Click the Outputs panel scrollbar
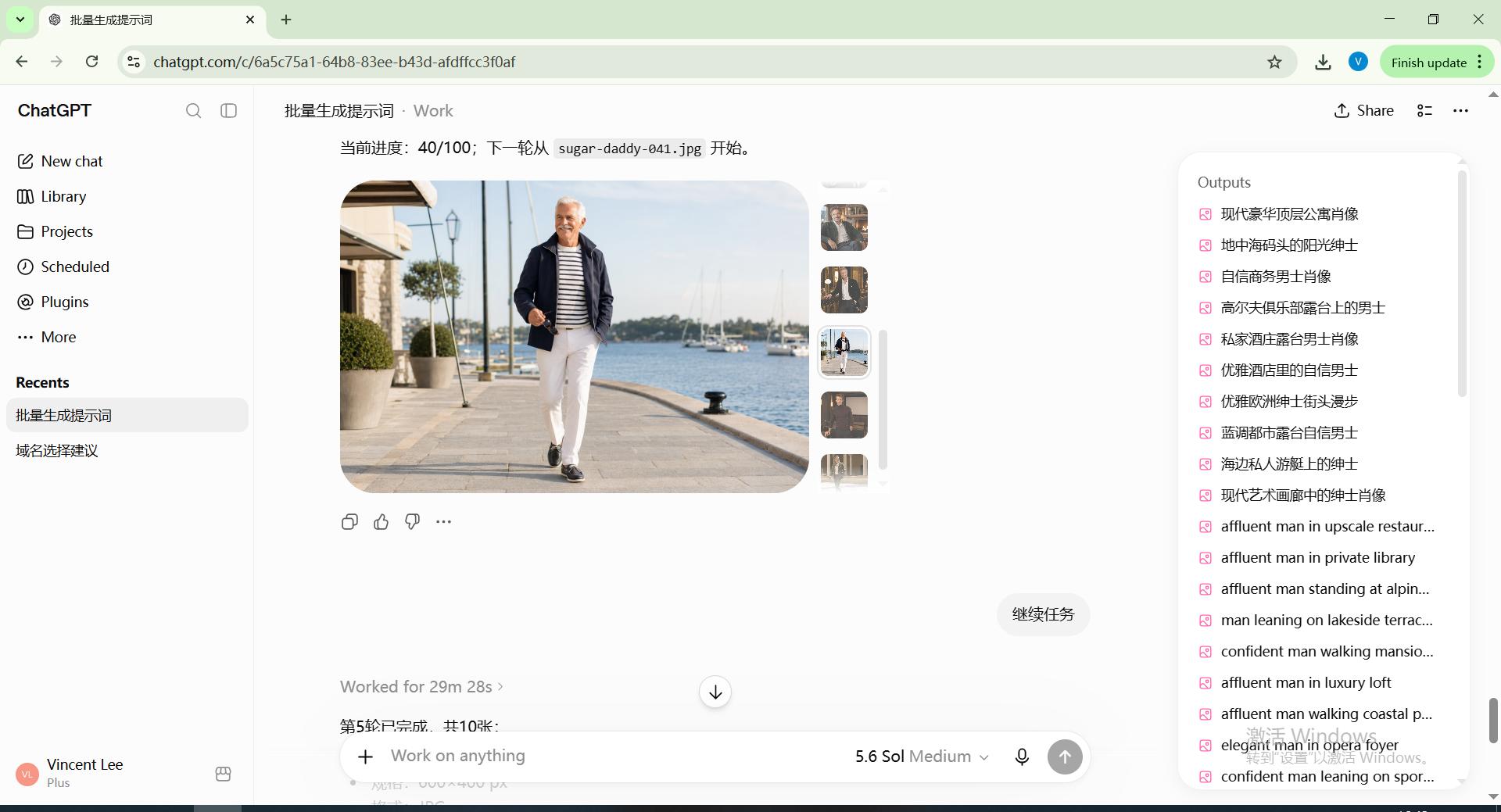Viewport: 1501px width, 812px height. coord(1463,283)
